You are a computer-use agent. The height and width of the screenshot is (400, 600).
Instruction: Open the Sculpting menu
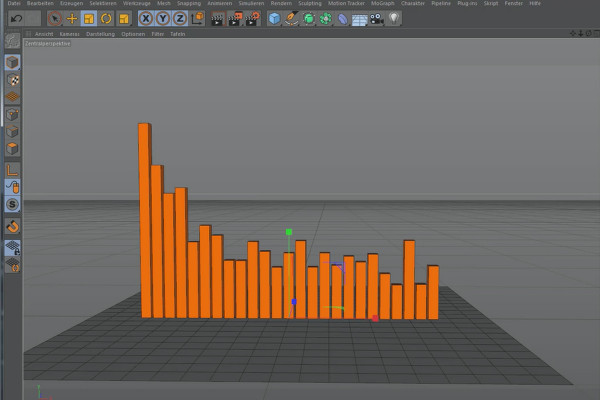310,3
